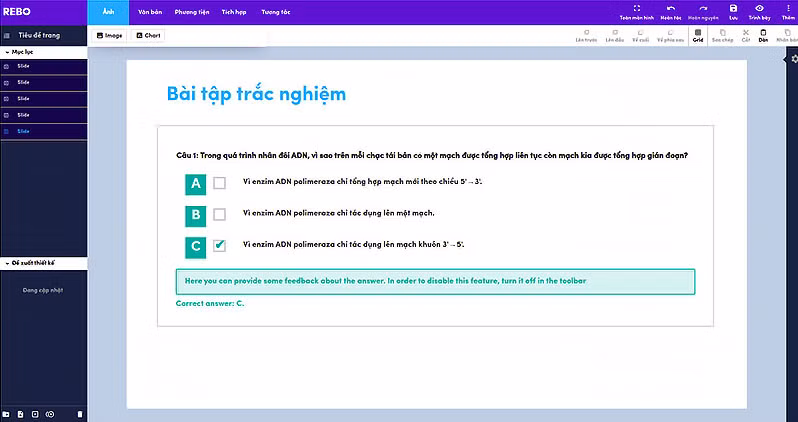Click the teal B answer label
The height and width of the screenshot is (422, 798).
click(x=196, y=215)
